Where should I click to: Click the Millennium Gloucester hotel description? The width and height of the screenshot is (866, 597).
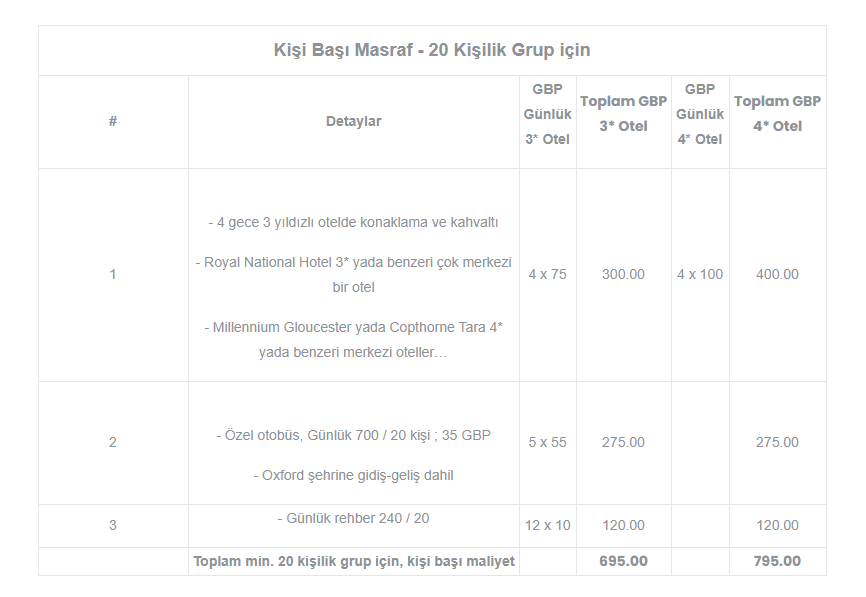pyautogui.click(x=353, y=340)
